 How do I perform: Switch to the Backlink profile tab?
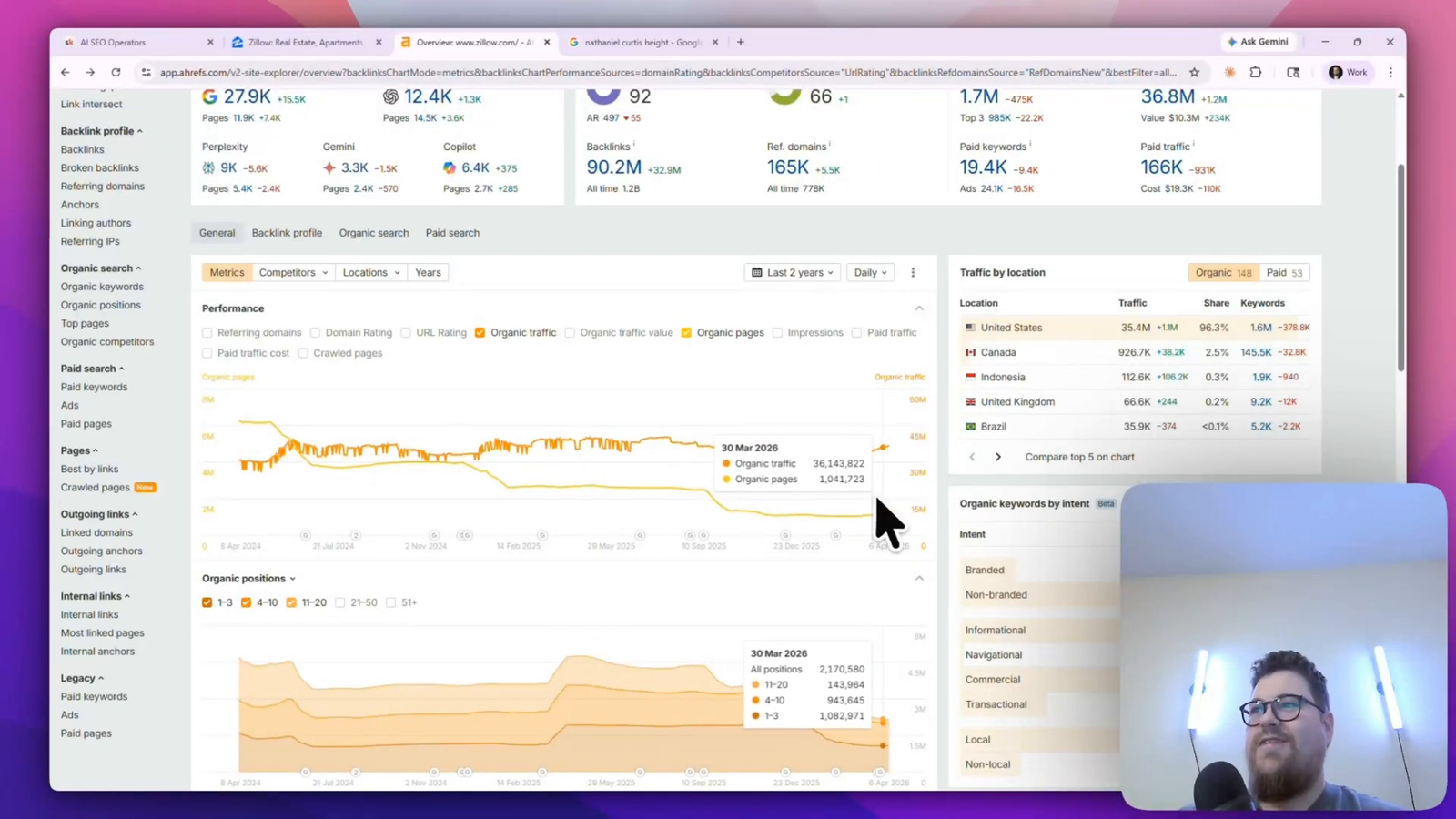(x=287, y=233)
